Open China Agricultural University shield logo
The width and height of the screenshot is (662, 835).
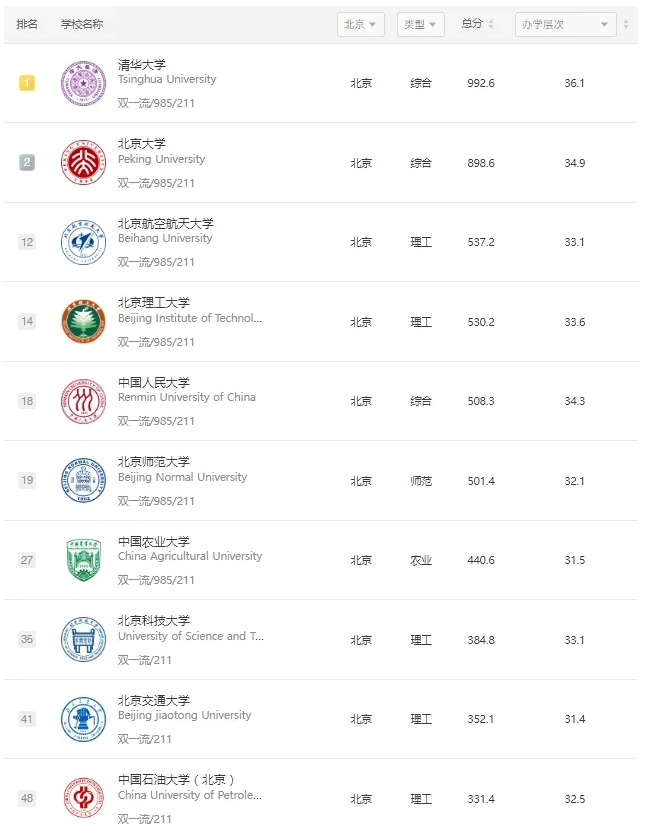83,560
